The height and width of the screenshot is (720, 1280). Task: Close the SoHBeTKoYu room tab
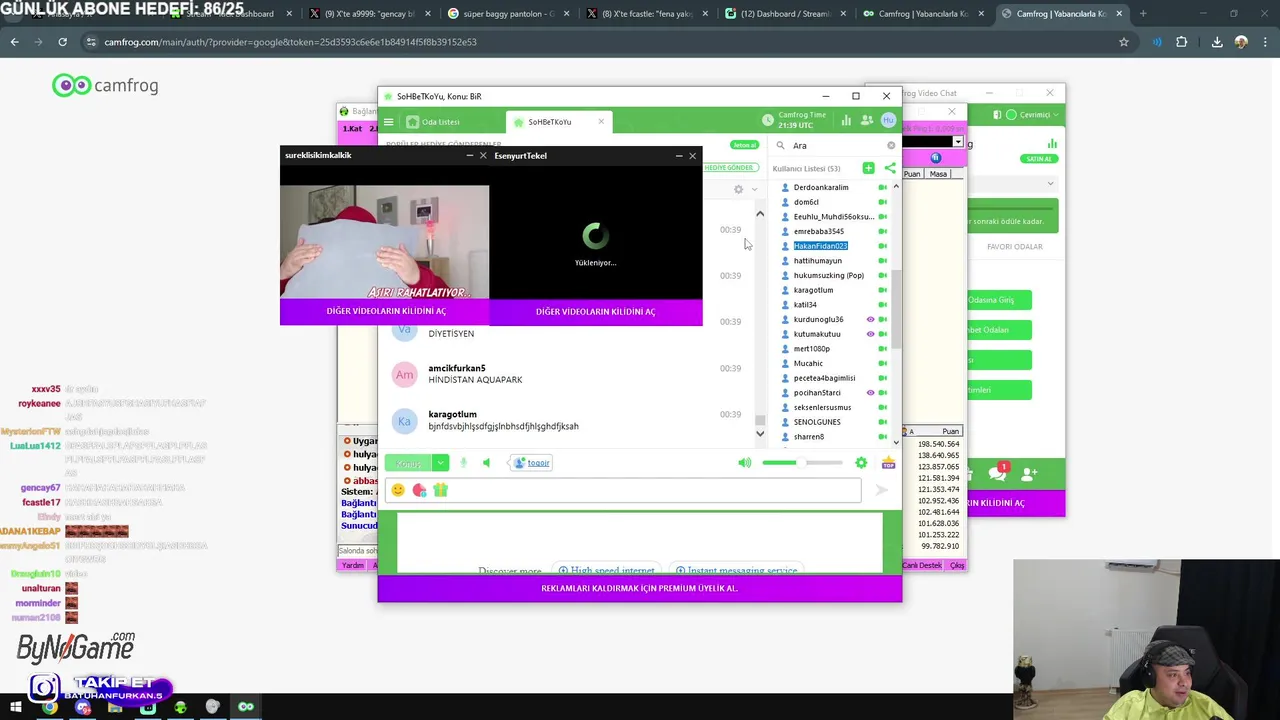point(601,122)
